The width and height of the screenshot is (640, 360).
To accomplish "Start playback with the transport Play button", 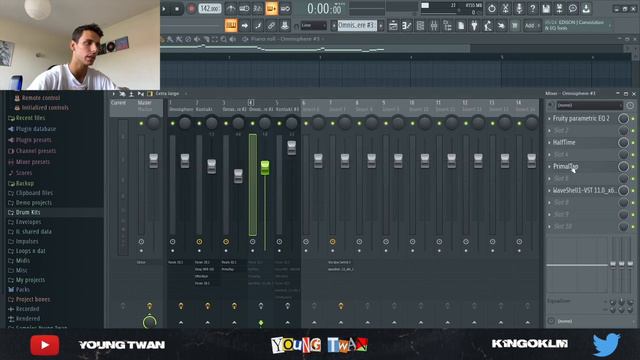I will (x=164, y=8).
